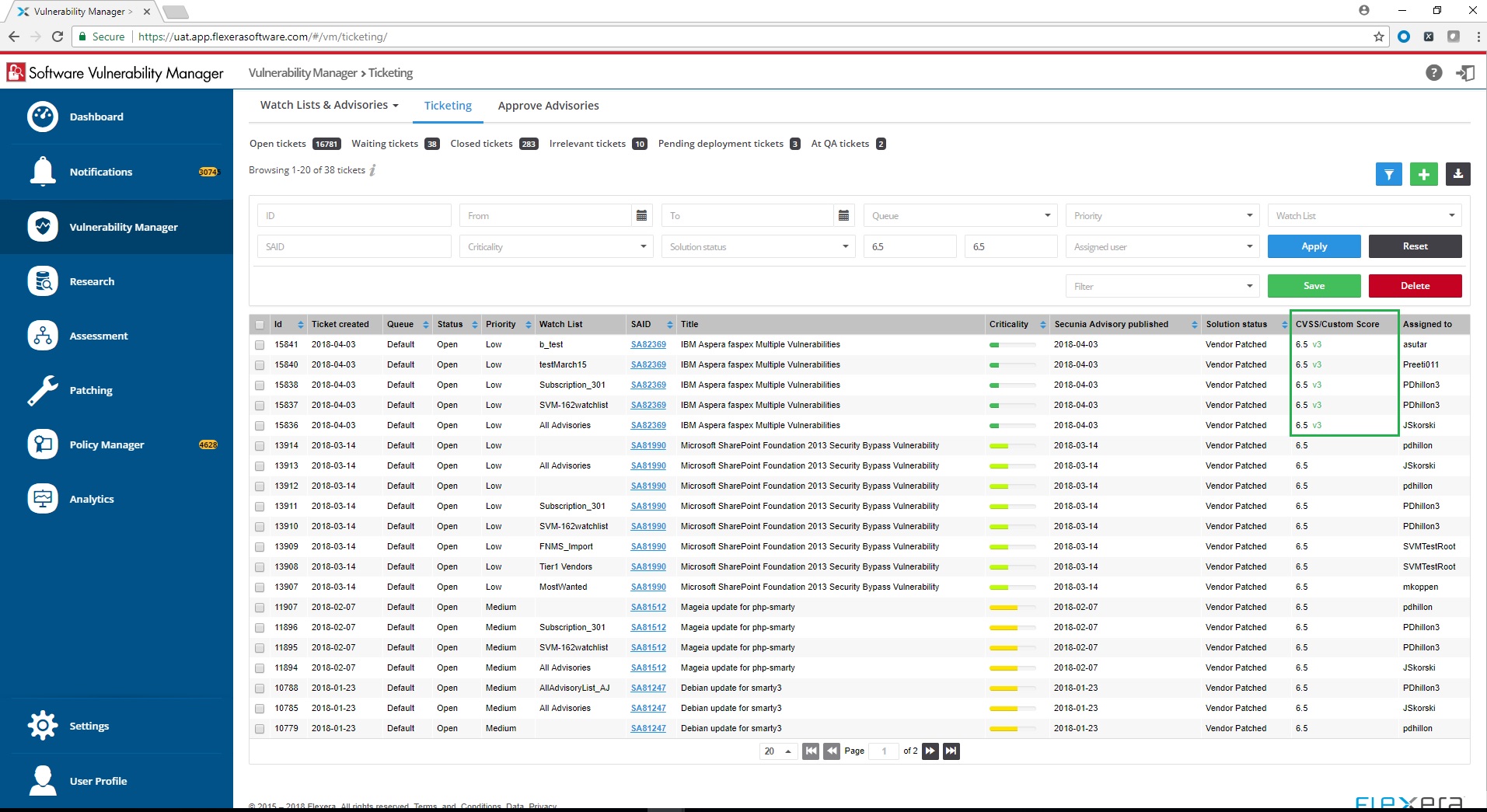Viewport: 1487px width, 812px height.
Task: Expand the Queue filter dropdown
Action: (960, 215)
